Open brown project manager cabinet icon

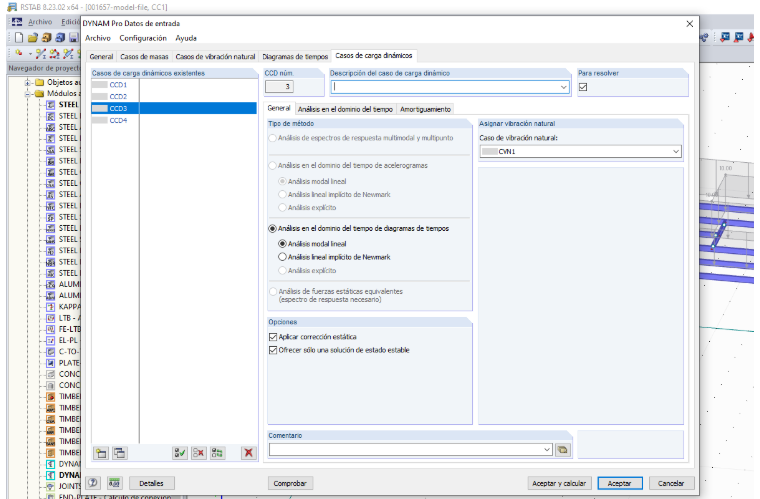(x=47, y=37)
